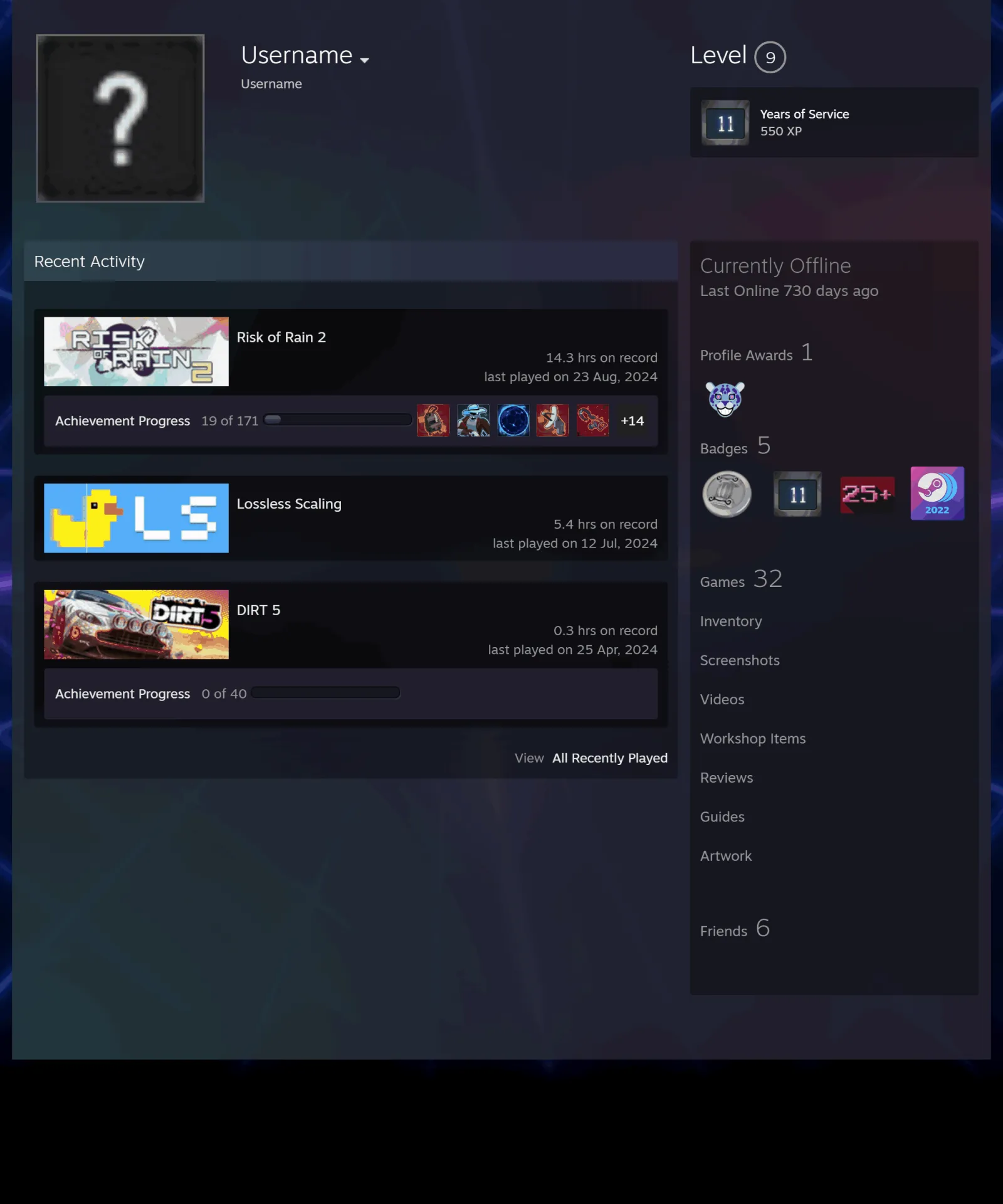1003x1204 pixels.
Task: Open Workshop Items
Action: pyautogui.click(x=753, y=739)
